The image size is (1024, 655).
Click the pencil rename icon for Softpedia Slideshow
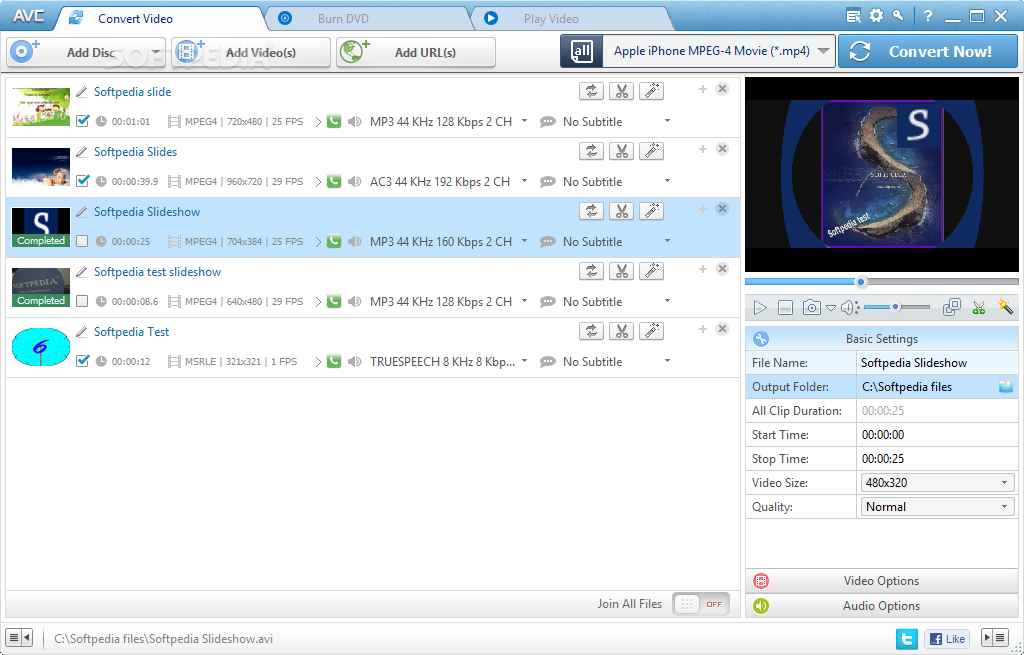(x=82, y=212)
